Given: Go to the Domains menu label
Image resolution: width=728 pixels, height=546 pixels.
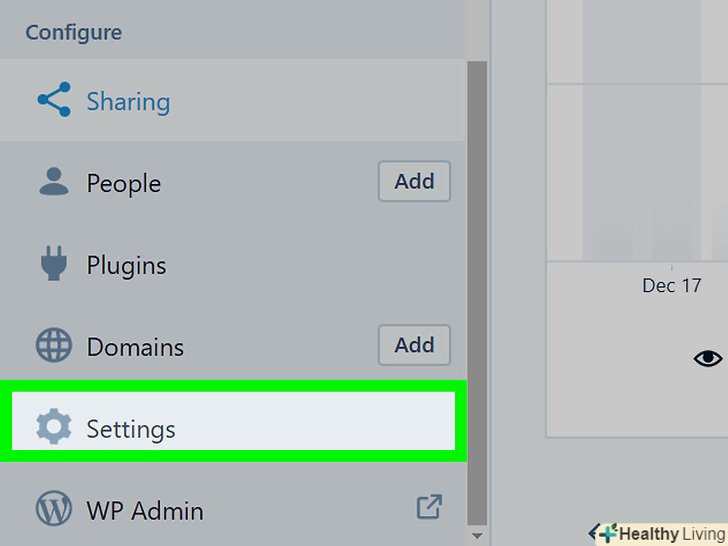Looking at the screenshot, I should pyautogui.click(x=135, y=348).
